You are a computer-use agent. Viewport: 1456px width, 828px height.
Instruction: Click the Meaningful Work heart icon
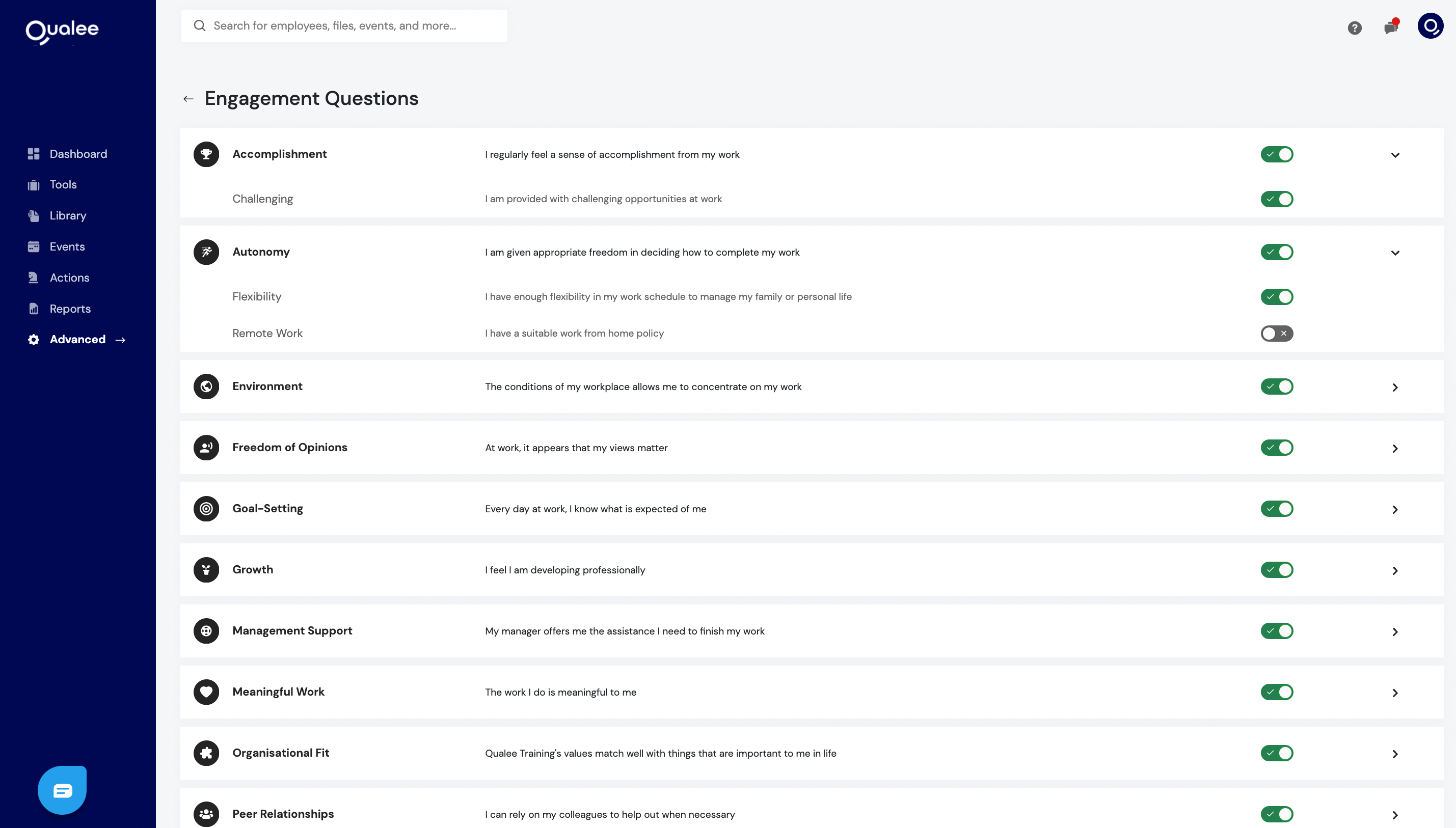click(x=206, y=692)
